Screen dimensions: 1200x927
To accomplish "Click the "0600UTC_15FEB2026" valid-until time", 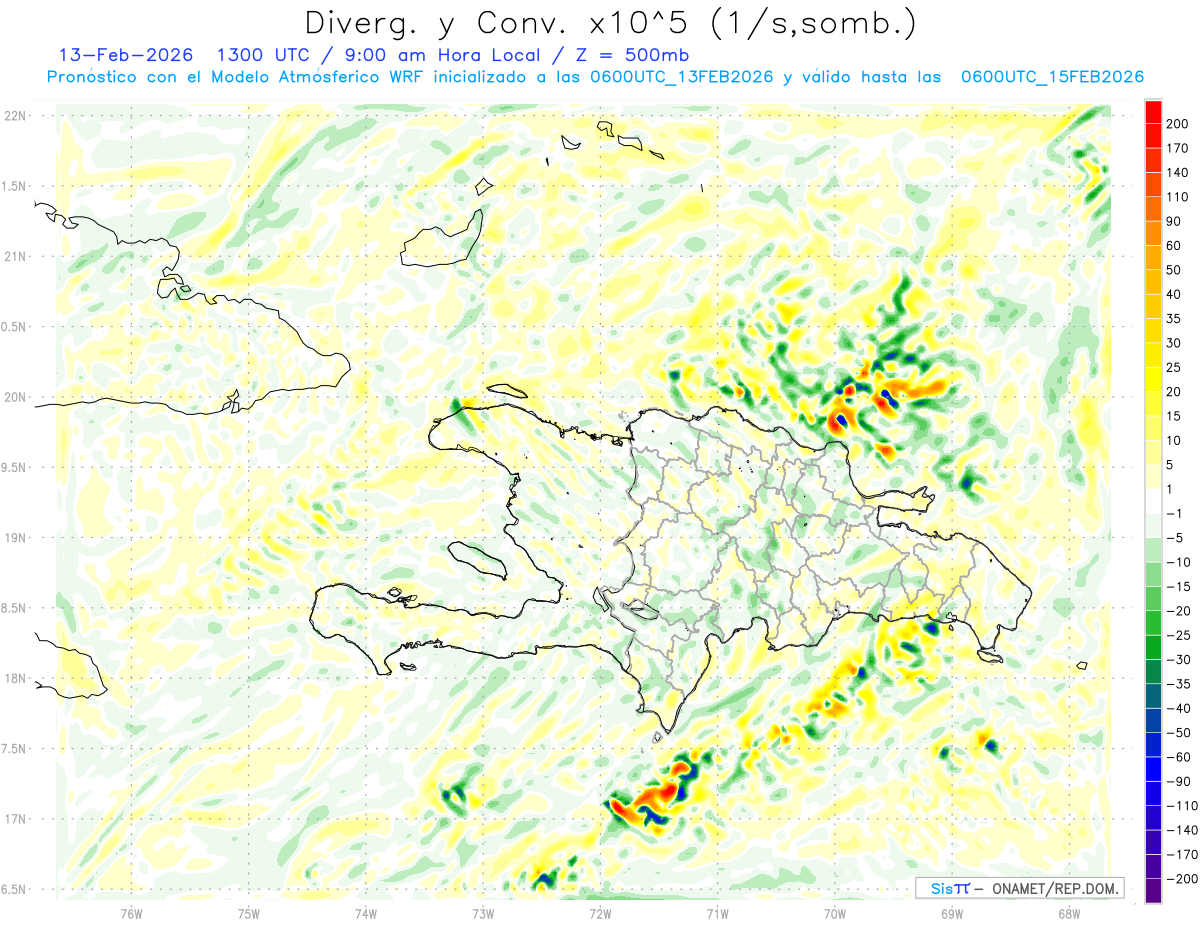I will [x=1052, y=77].
